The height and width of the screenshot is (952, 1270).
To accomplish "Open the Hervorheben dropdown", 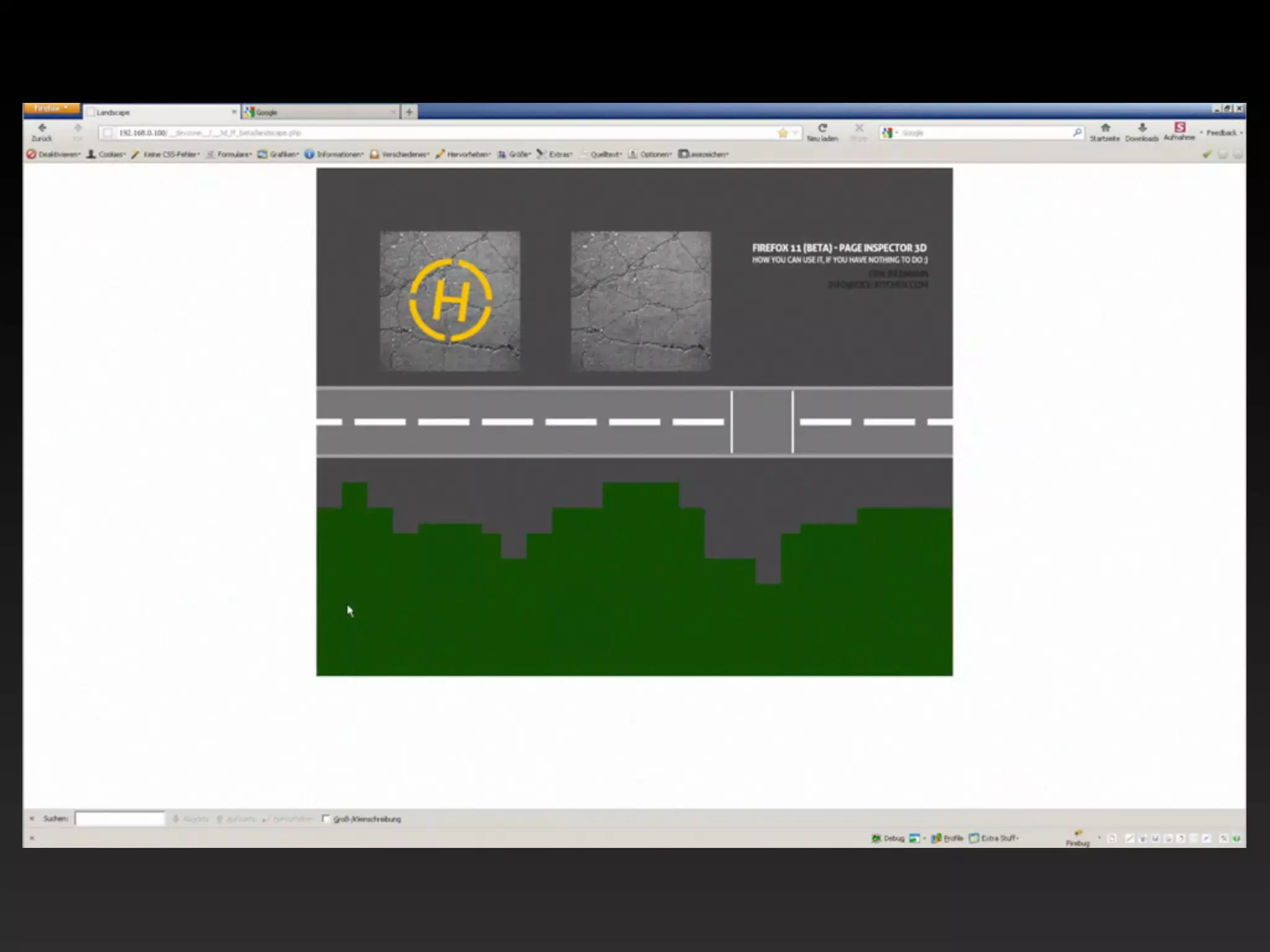I will click(463, 154).
